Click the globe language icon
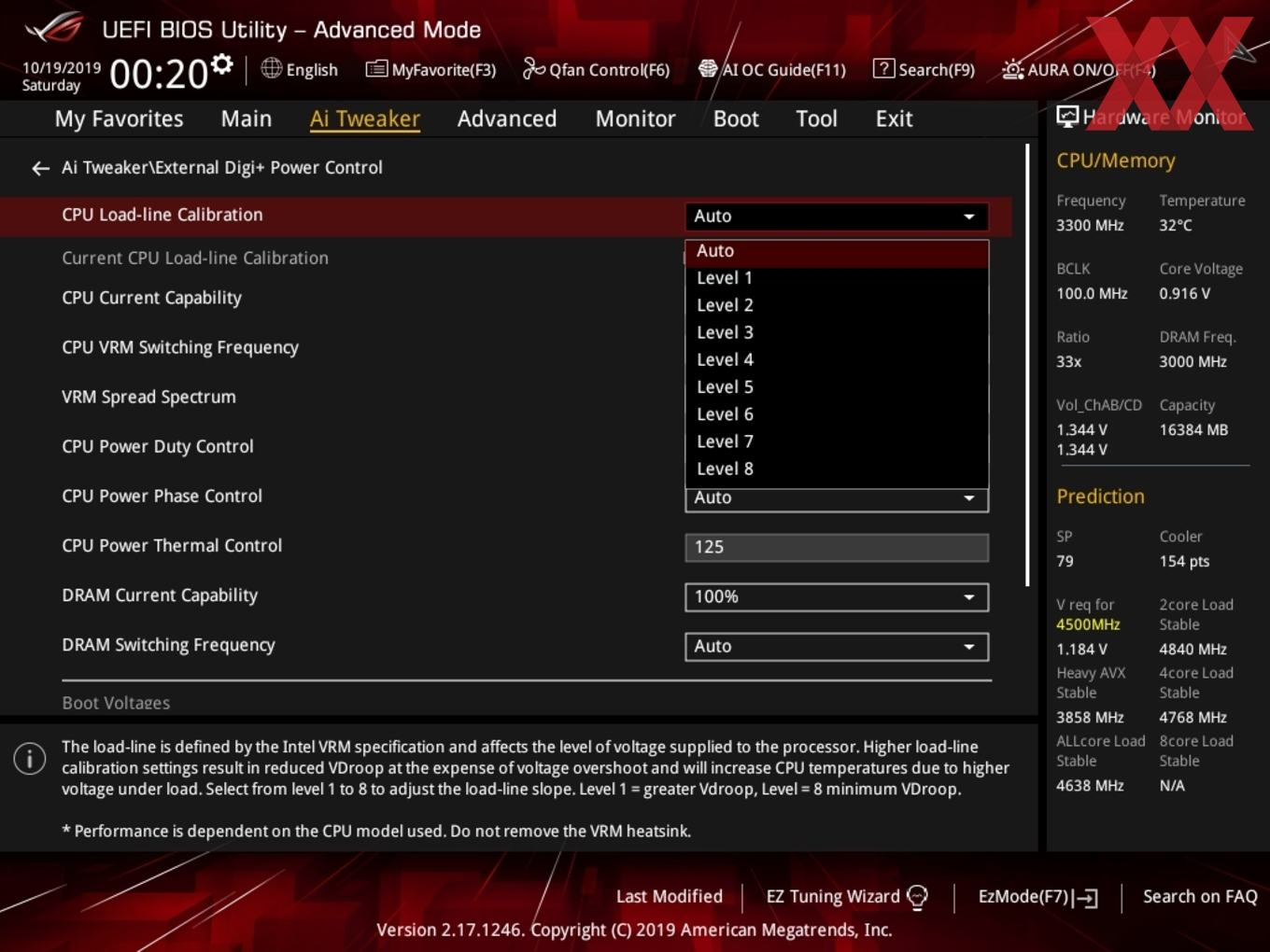 271,68
